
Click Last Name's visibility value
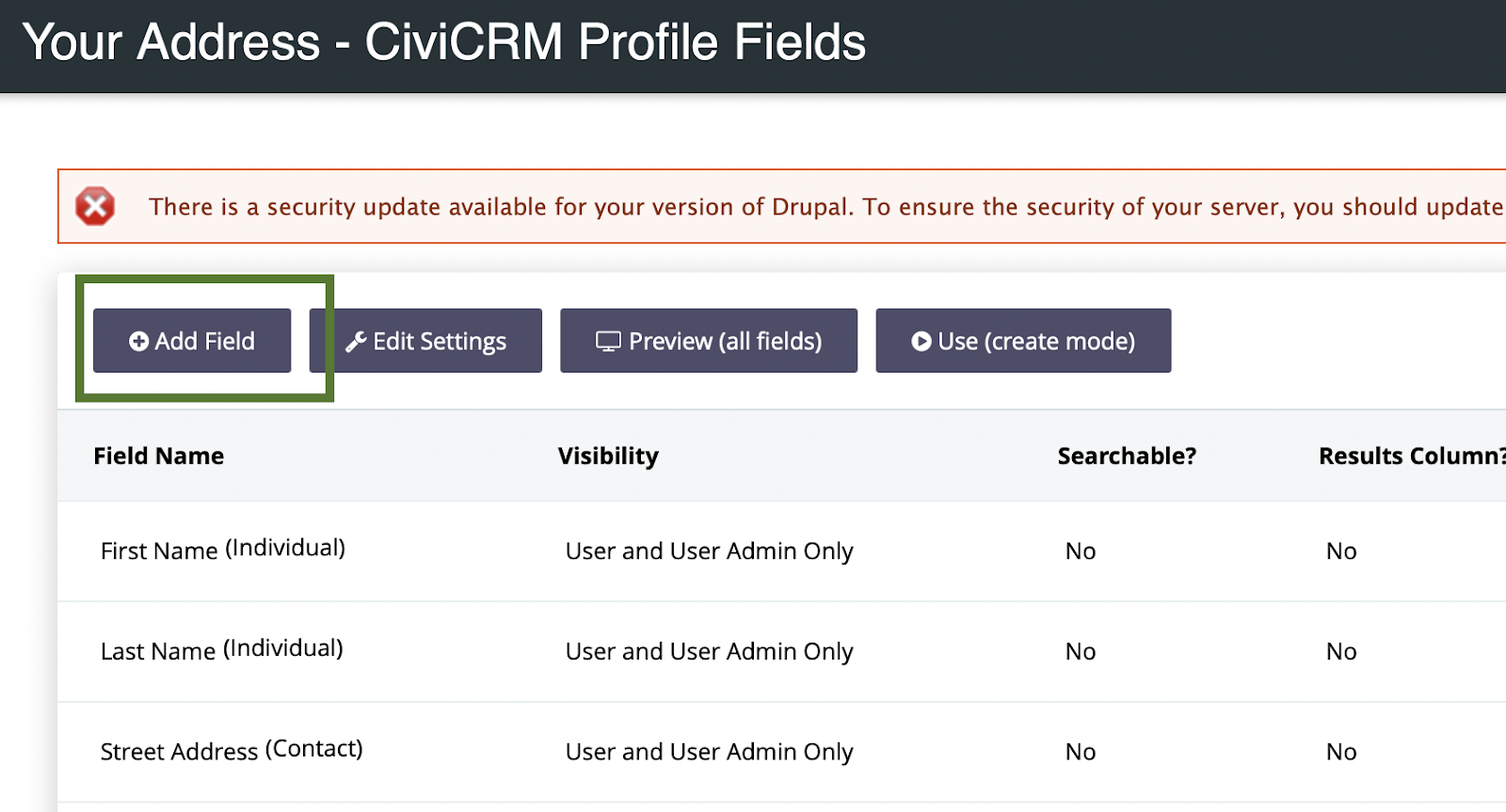(709, 652)
